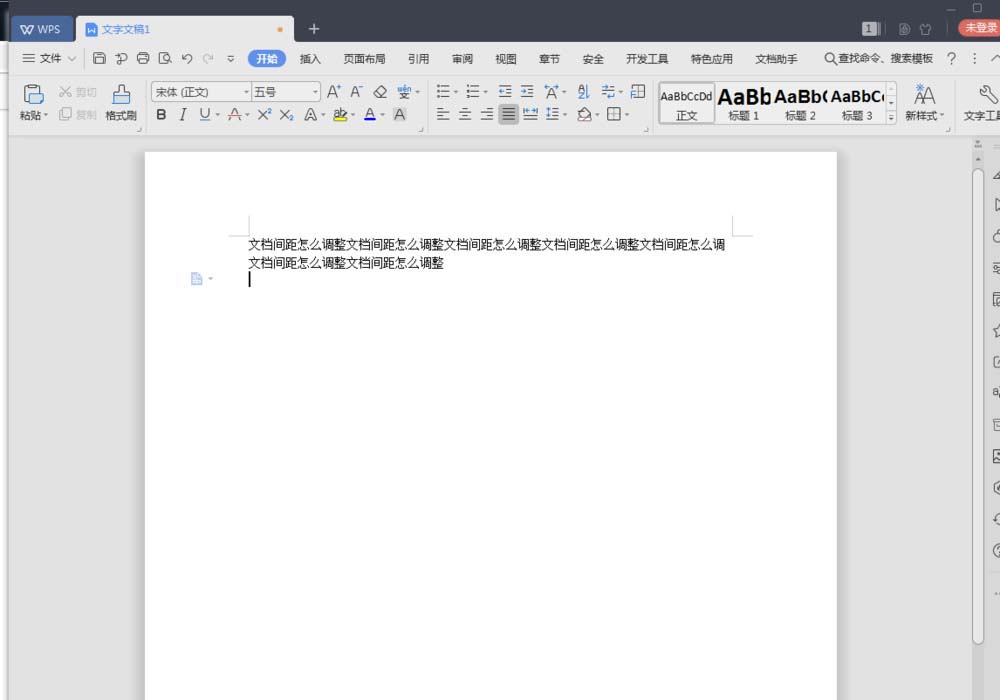The image size is (1000, 700).
Task: Select Justify alignment button
Action: [508, 115]
